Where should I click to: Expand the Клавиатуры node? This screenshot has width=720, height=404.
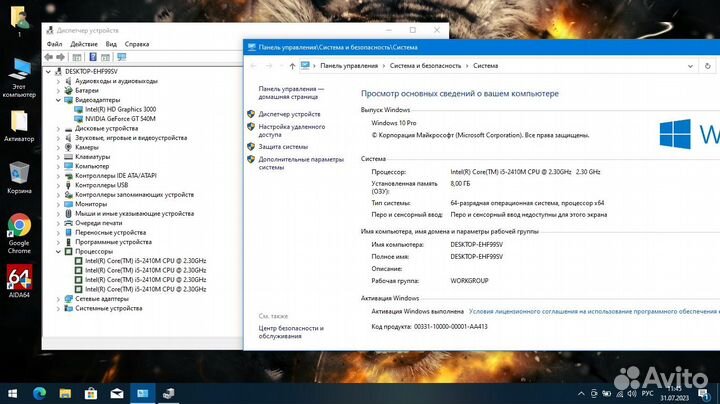58,157
